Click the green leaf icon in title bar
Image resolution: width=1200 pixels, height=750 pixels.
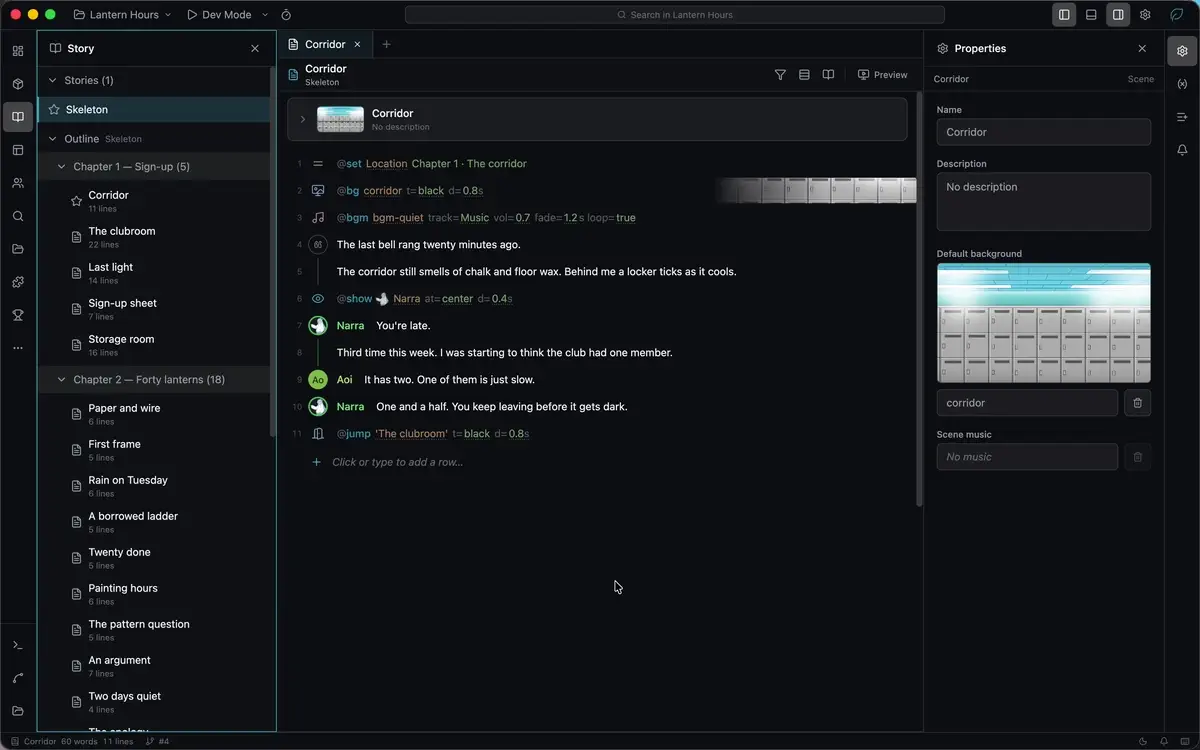click(x=1177, y=15)
